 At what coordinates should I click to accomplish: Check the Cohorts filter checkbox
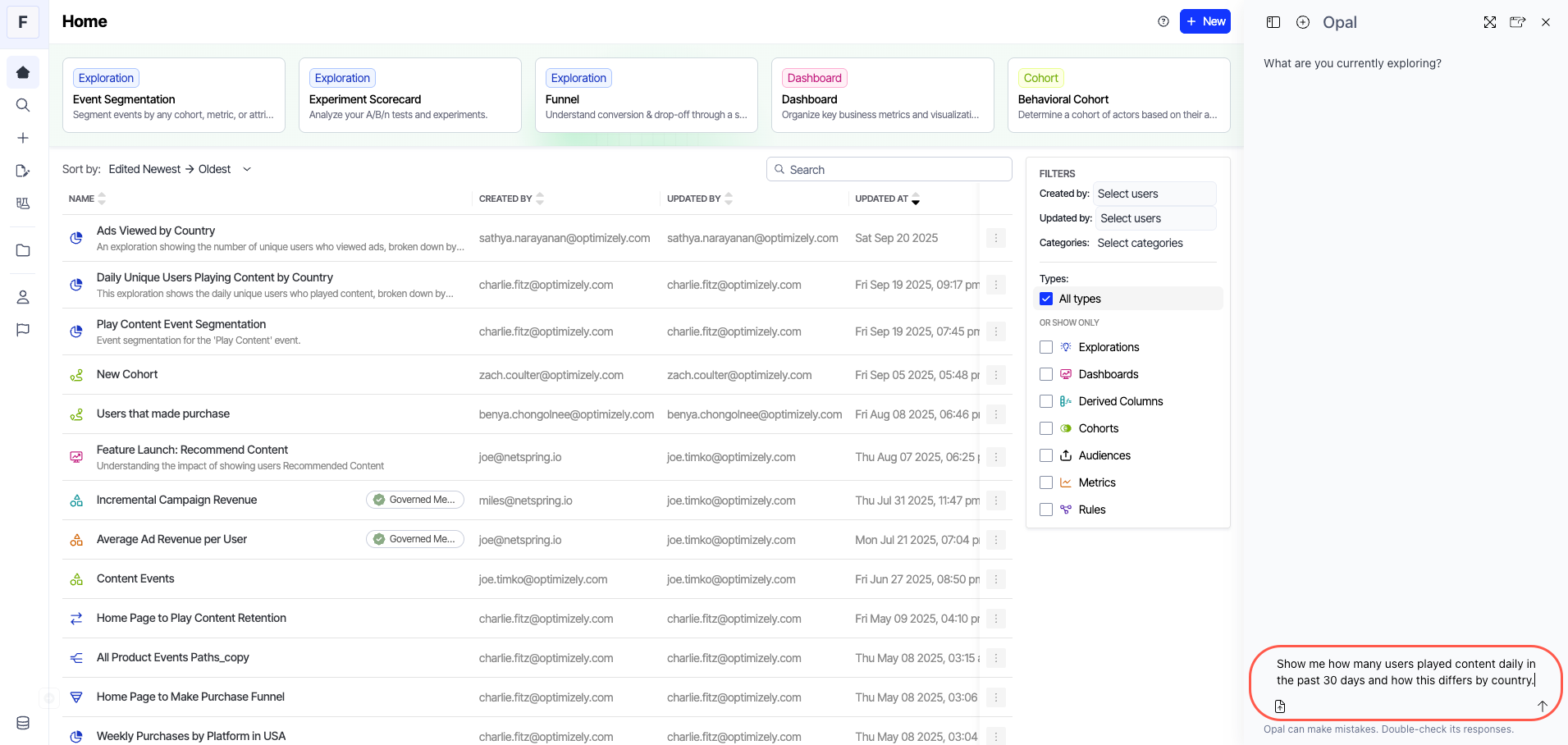[1046, 428]
